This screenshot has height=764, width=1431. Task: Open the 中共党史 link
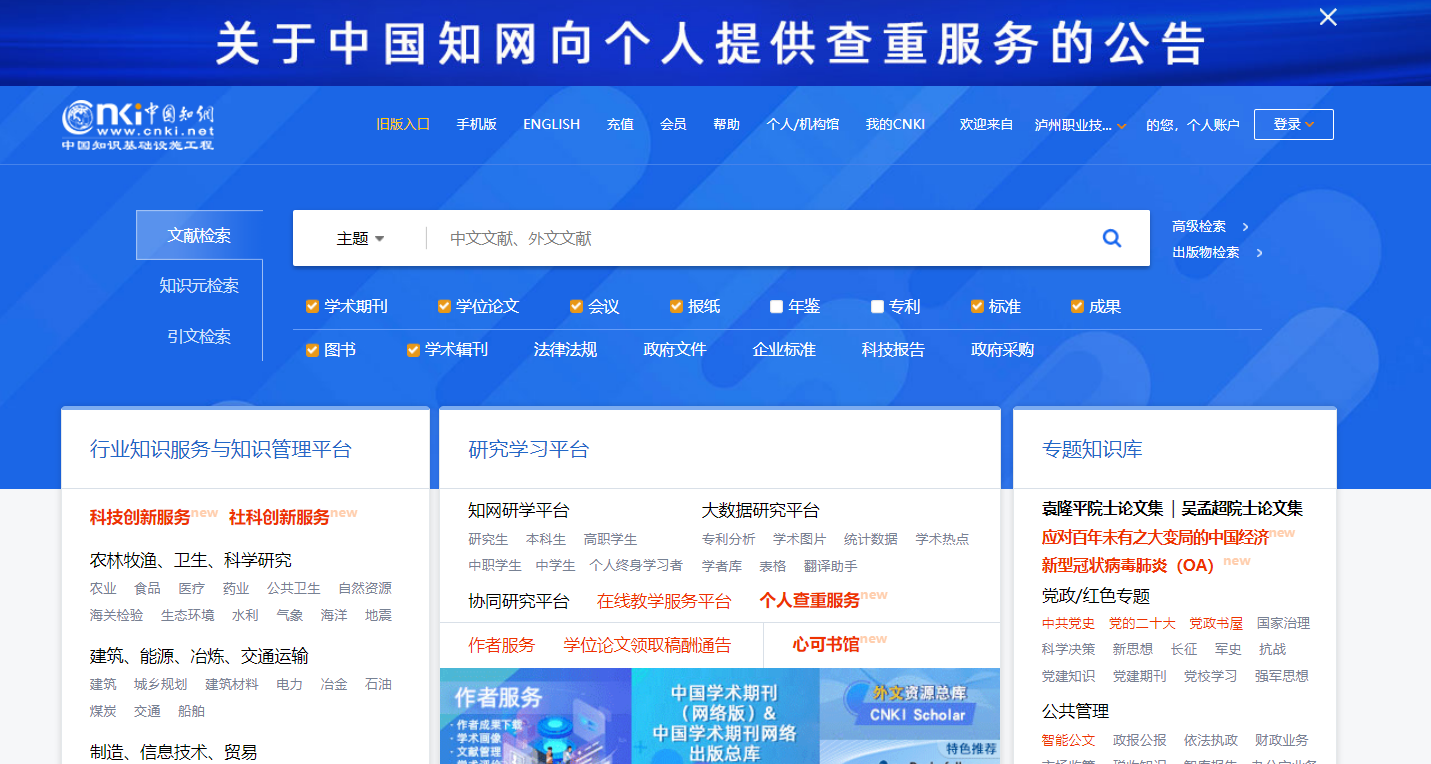point(1068,623)
